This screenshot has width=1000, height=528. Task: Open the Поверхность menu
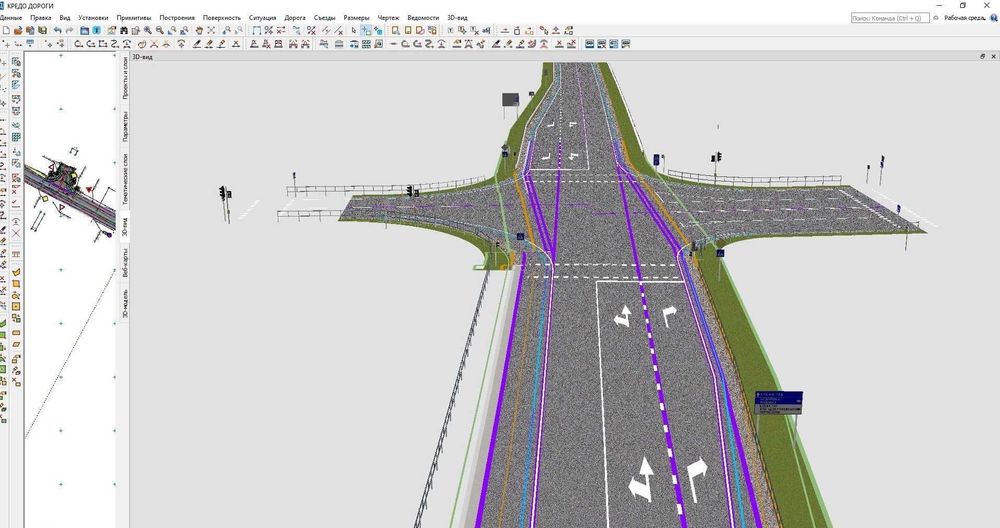(222, 18)
